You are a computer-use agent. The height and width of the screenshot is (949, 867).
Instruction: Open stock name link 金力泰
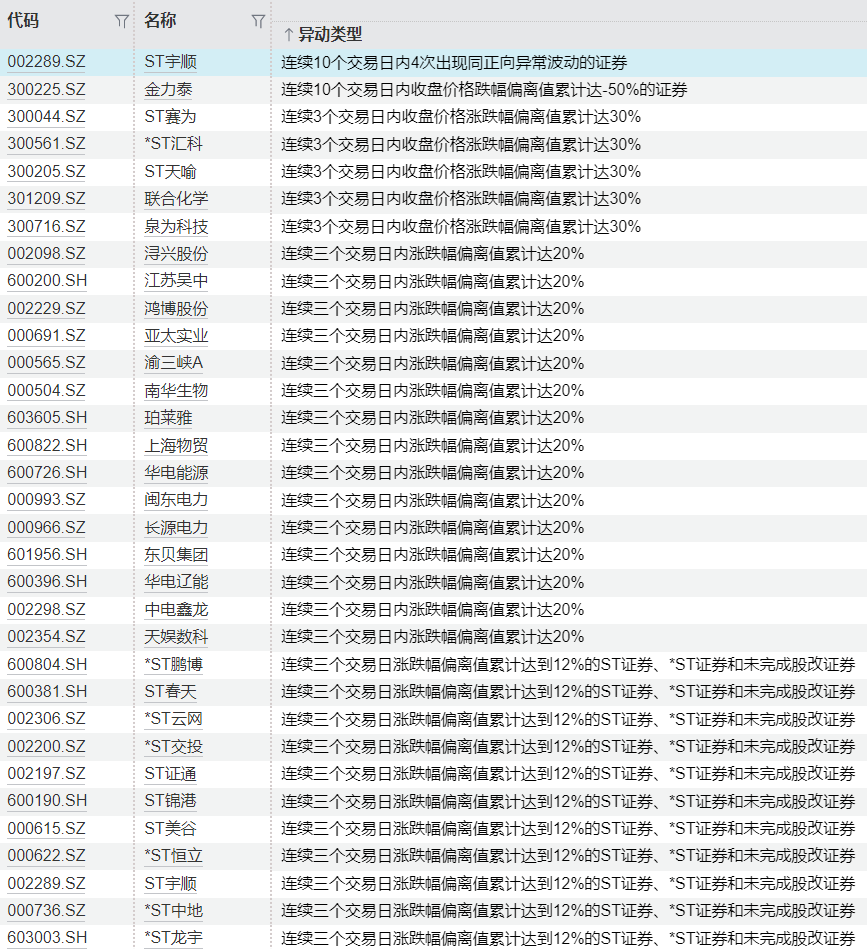tap(168, 90)
